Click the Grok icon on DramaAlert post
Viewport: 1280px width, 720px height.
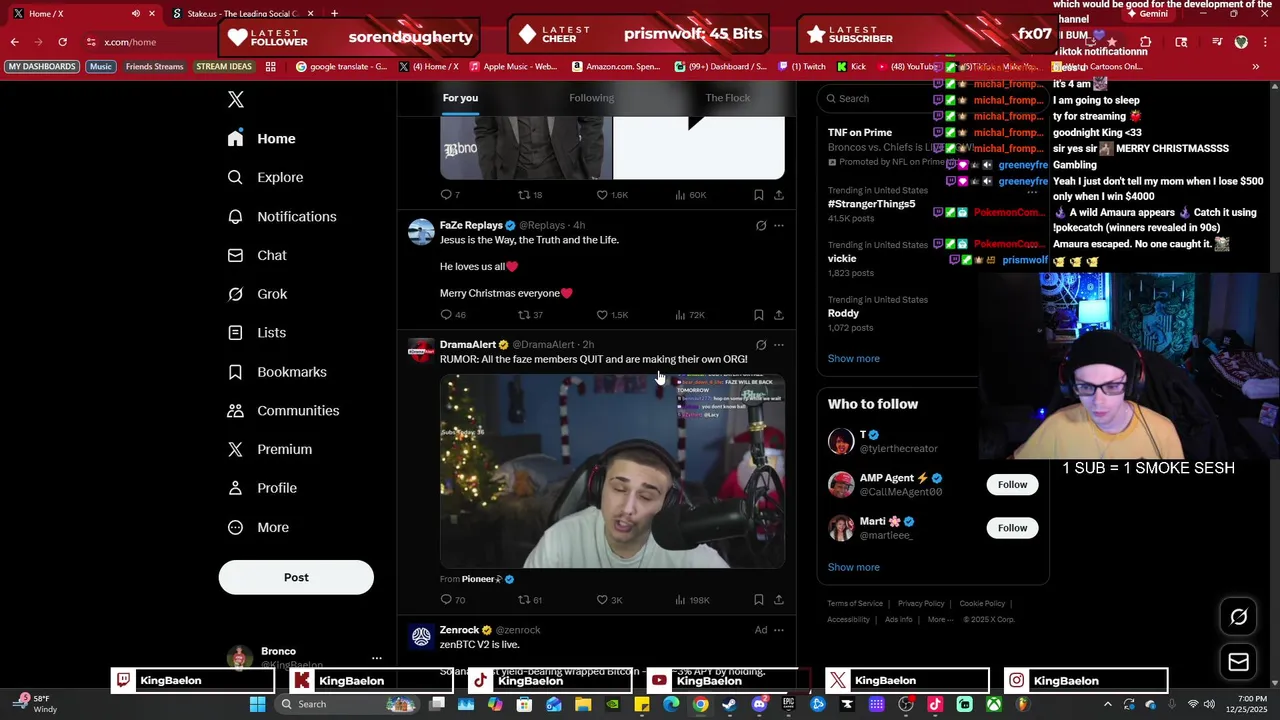coord(761,345)
